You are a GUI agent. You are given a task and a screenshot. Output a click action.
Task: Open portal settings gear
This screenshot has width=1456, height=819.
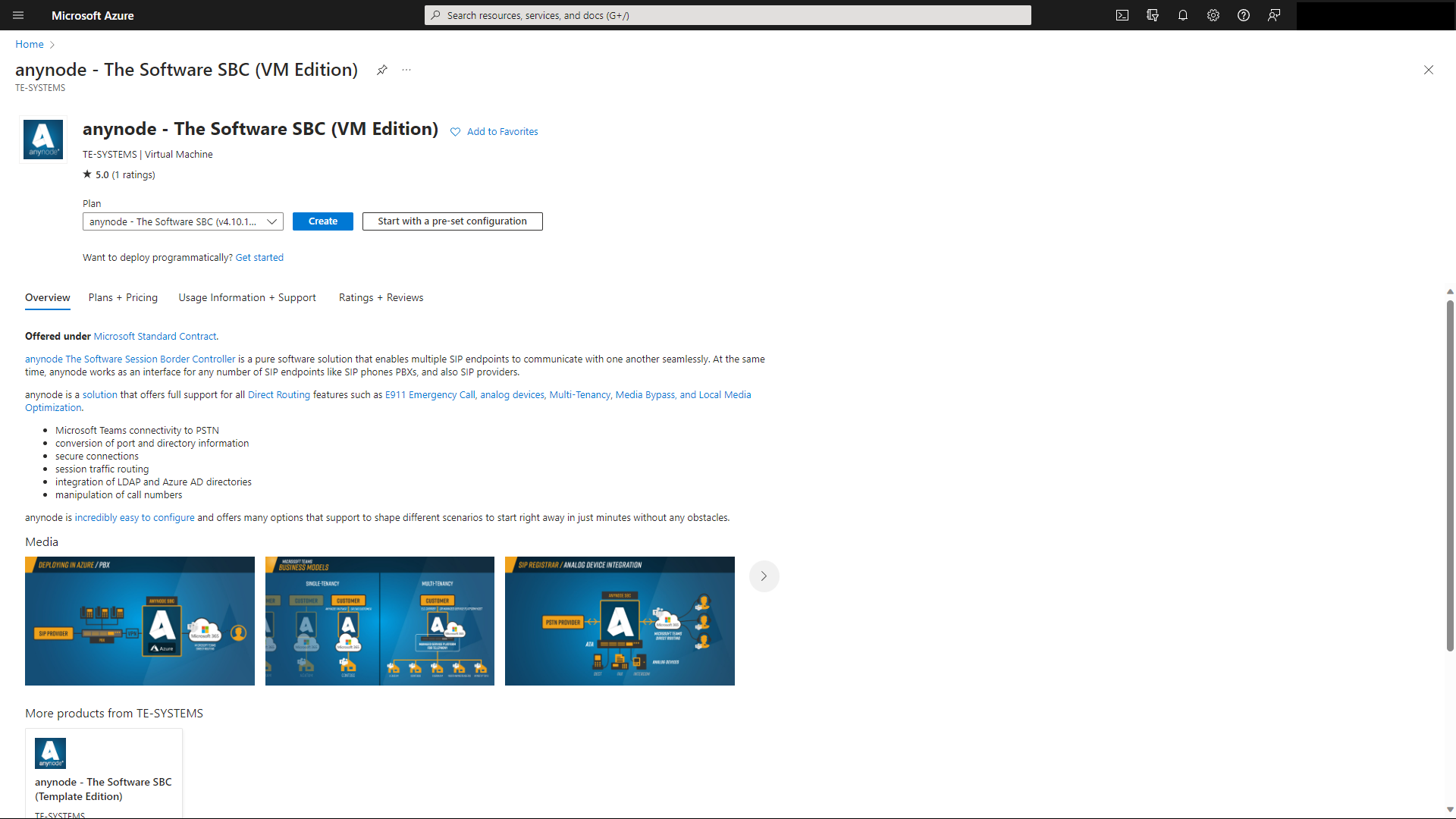point(1213,15)
